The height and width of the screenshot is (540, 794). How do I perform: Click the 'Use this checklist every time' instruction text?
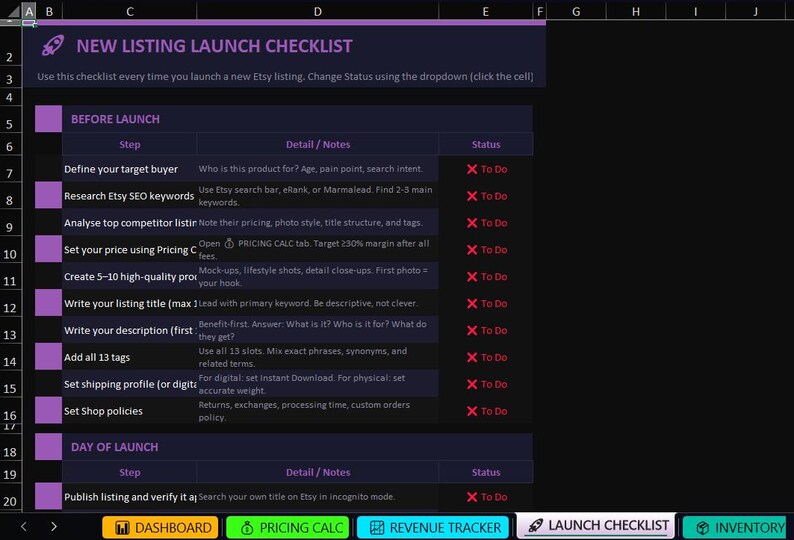[285, 76]
